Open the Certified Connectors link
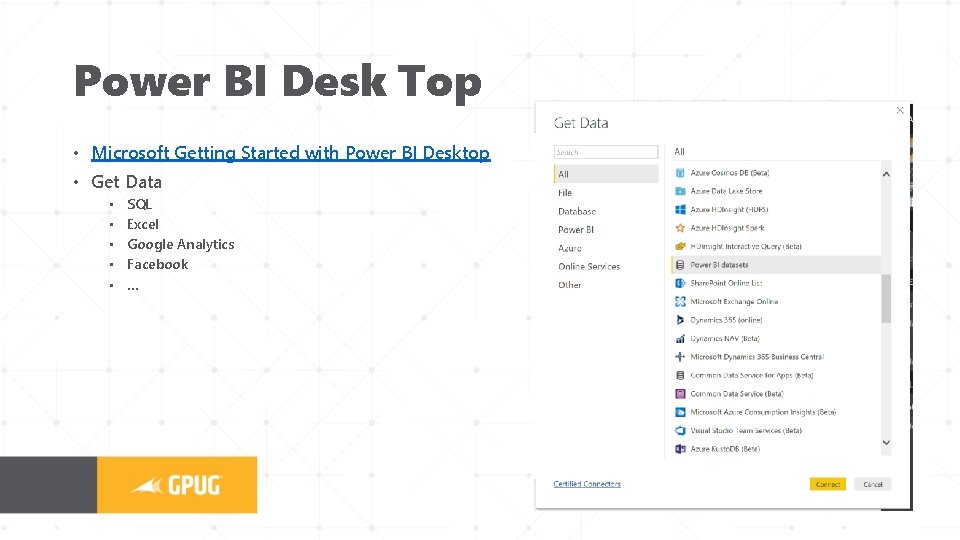This screenshot has height=540, width=960. click(x=587, y=484)
